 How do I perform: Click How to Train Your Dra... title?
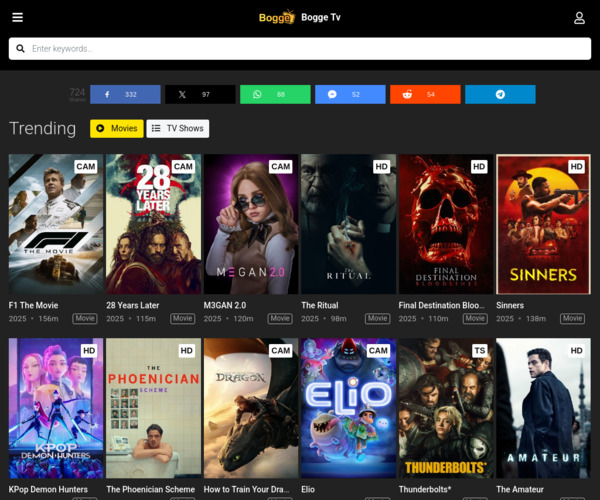coord(246,489)
